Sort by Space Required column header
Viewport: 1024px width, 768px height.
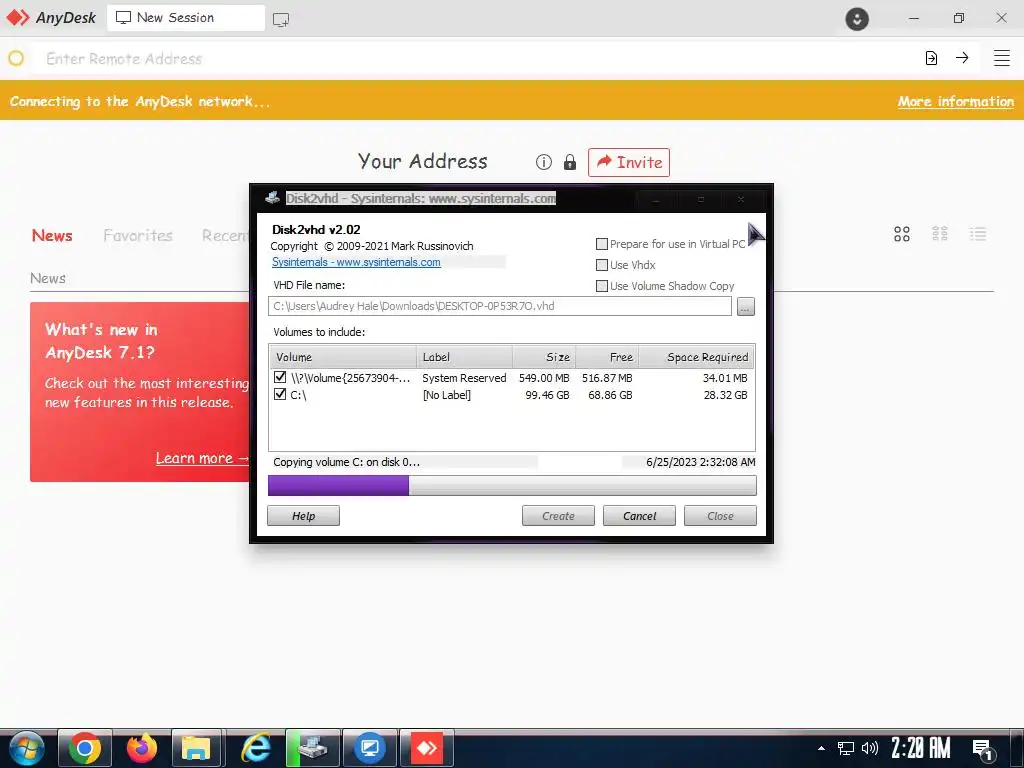click(696, 357)
